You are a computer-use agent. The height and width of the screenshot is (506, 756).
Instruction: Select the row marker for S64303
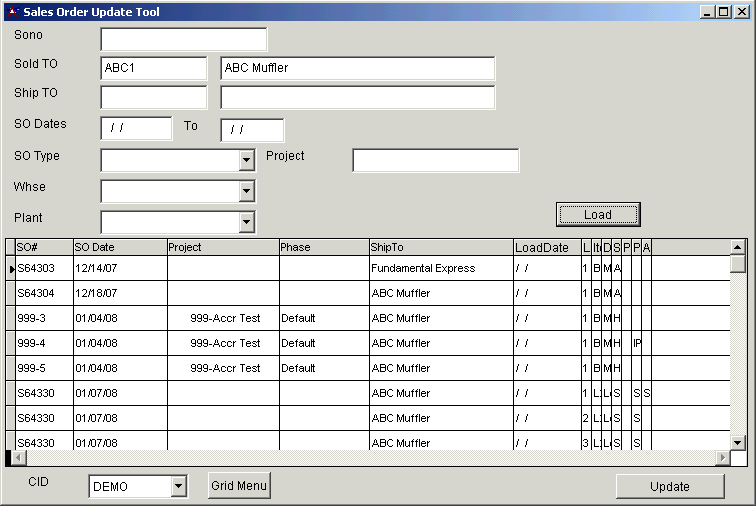point(11,269)
